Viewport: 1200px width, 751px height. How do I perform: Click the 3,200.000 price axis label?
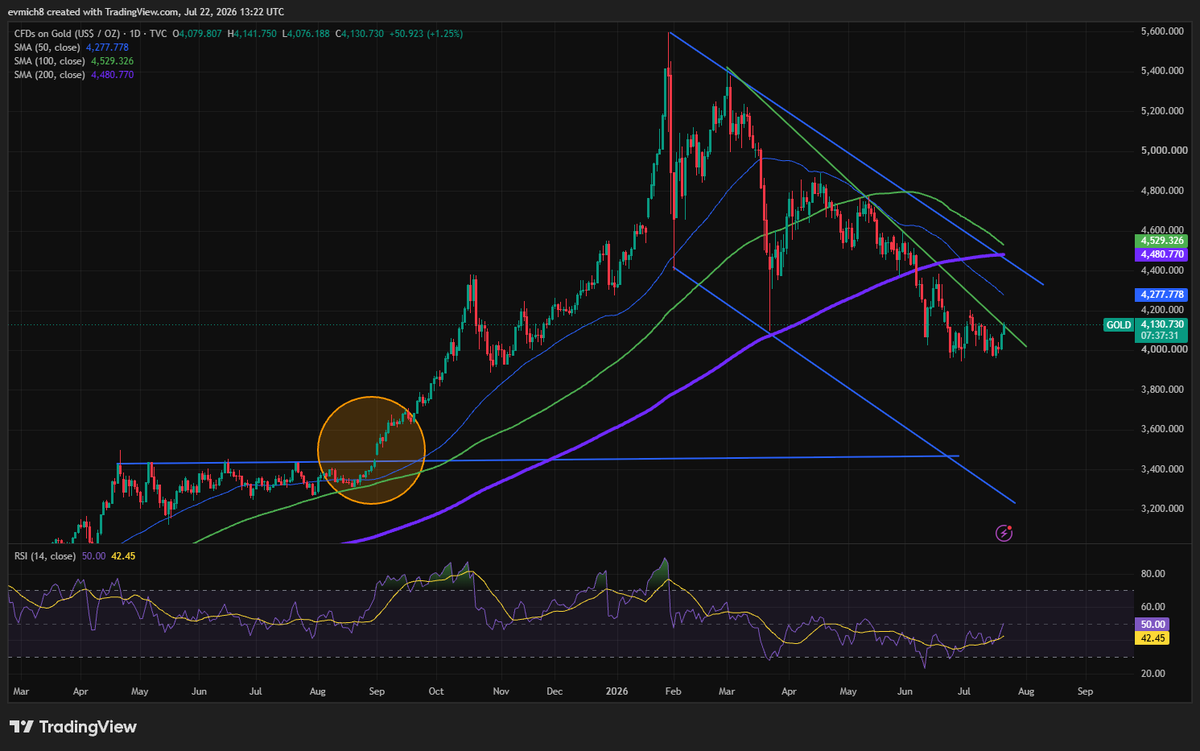pyautogui.click(x=1162, y=509)
